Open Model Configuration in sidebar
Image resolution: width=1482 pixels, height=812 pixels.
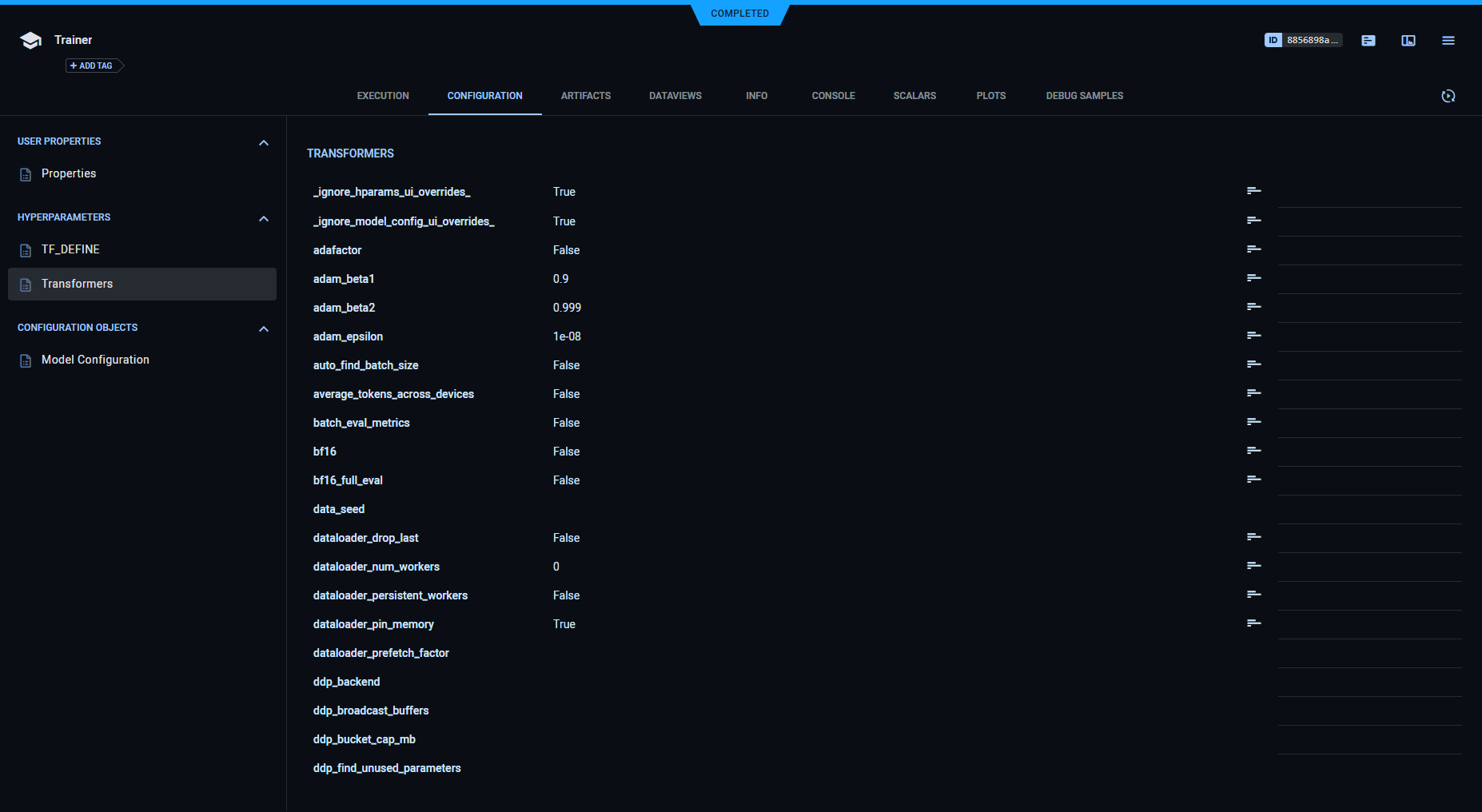point(95,360)
